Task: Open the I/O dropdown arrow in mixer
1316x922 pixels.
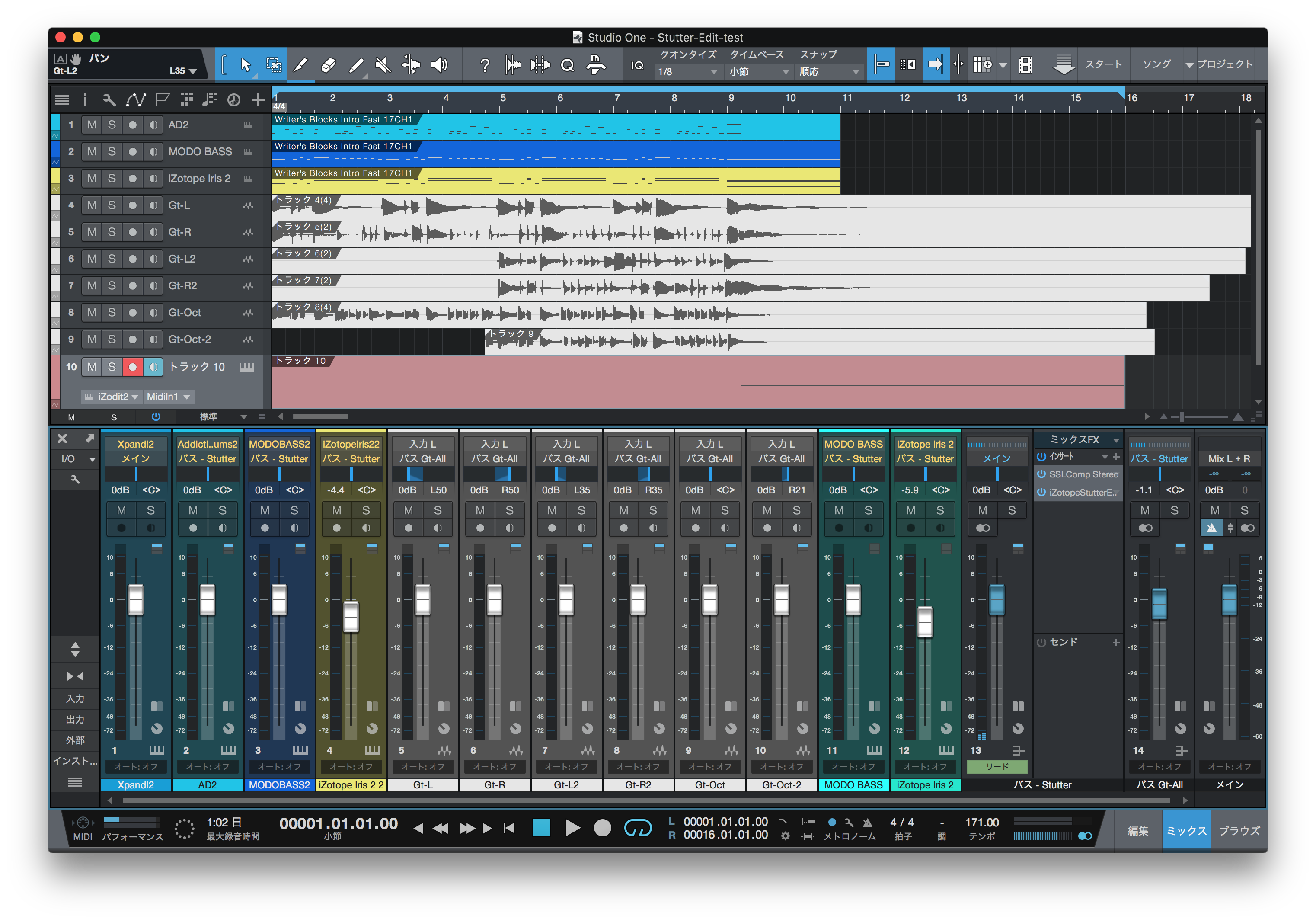Action: [92, 459]
